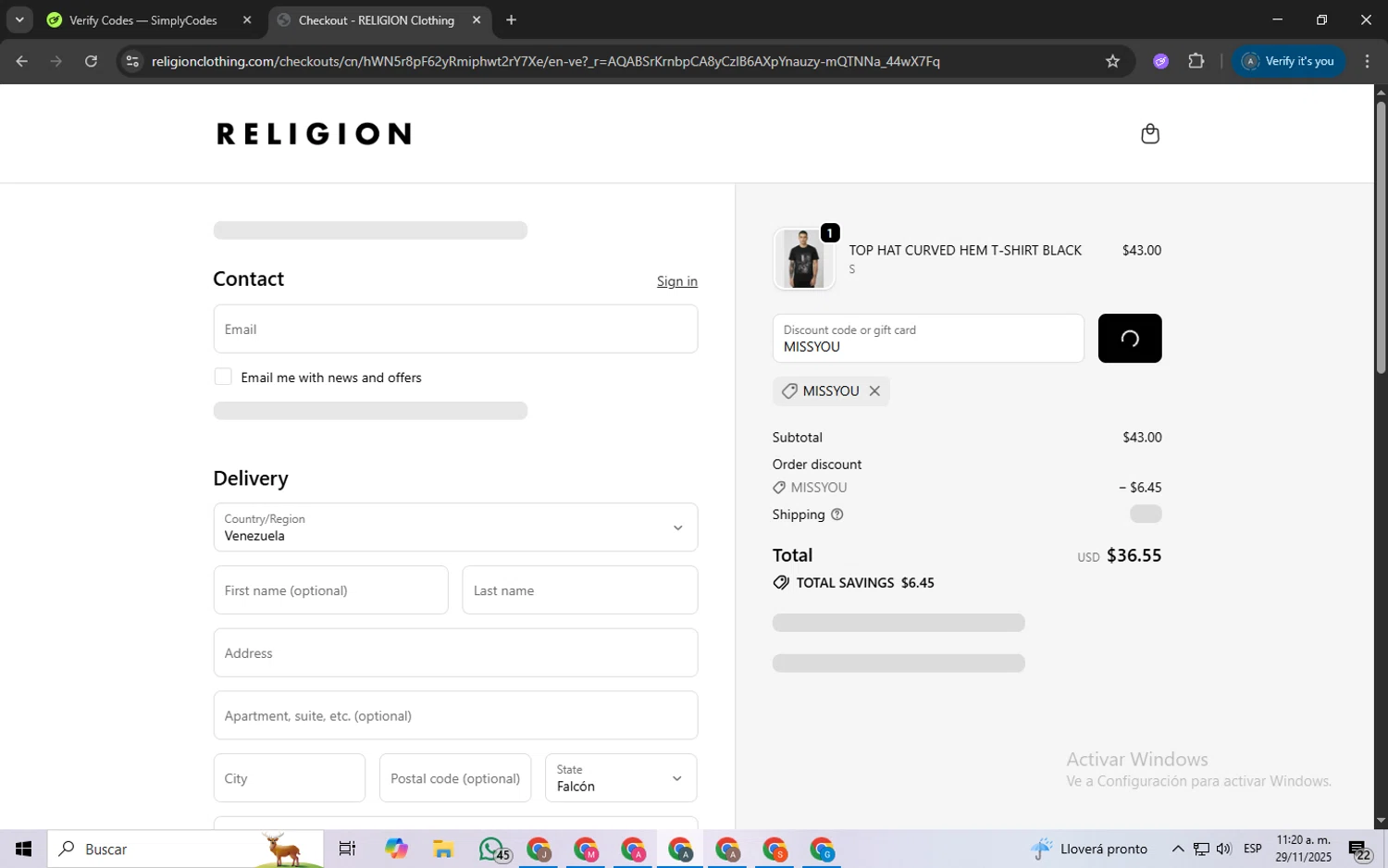
Task: Open the taskbar clock and date
Action: pos(1303,849)
